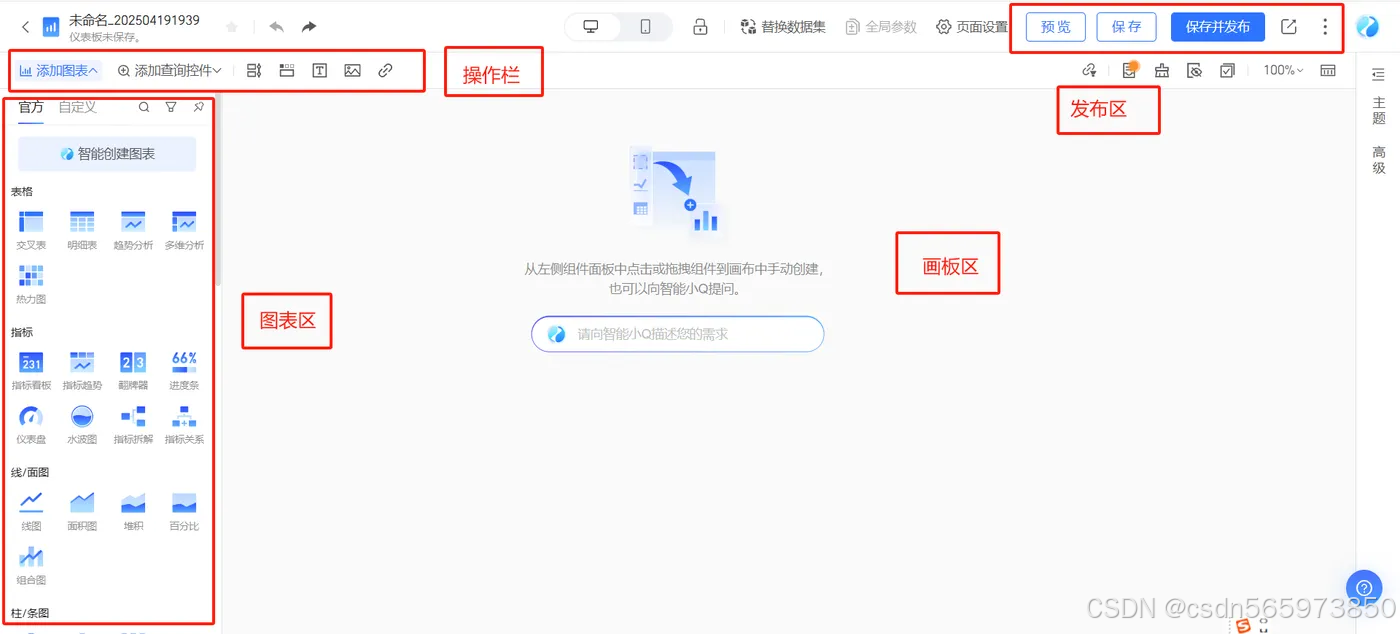Click the 预览 button

(1055, 28)
